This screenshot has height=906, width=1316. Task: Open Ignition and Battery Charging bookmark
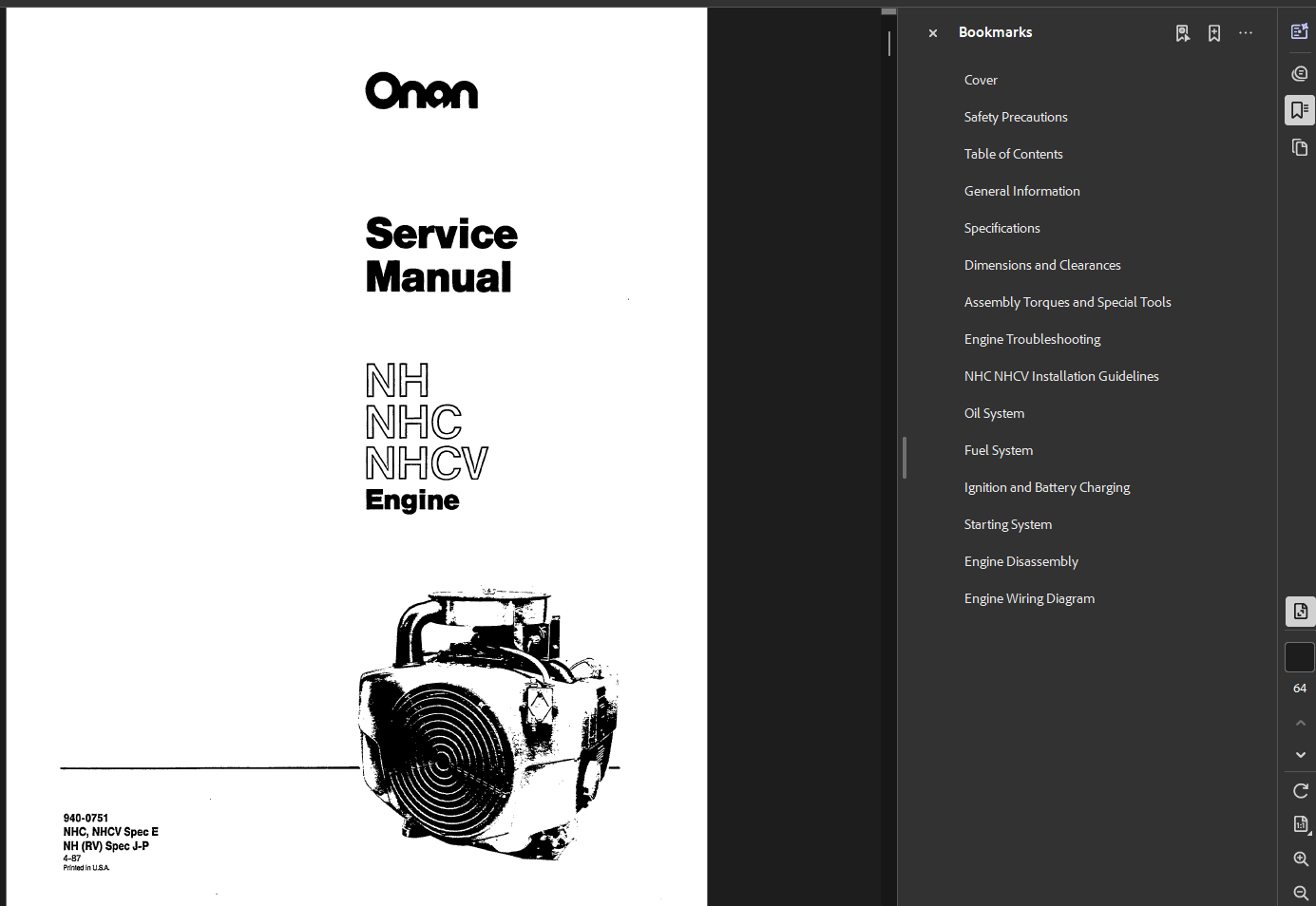pyautogui.click(x=1047, y=487)
